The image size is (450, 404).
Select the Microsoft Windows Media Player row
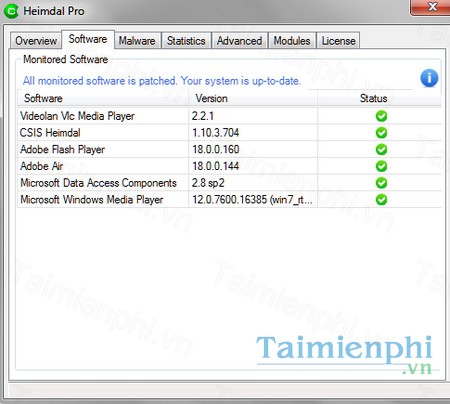tap(229, 200)
